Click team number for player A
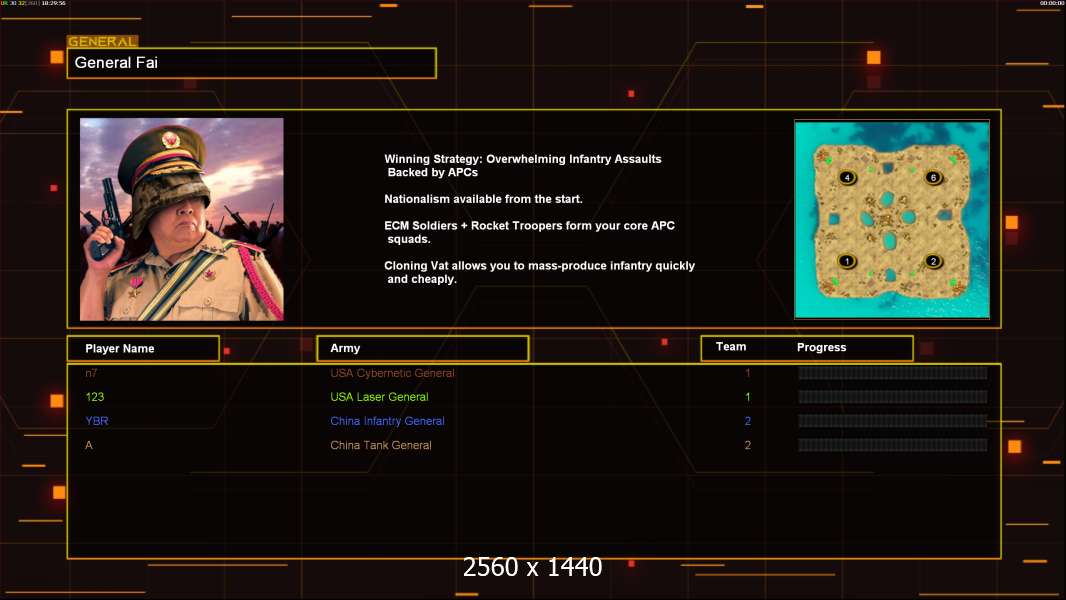Screen dimensions: 1066x600 click(747, 445)
